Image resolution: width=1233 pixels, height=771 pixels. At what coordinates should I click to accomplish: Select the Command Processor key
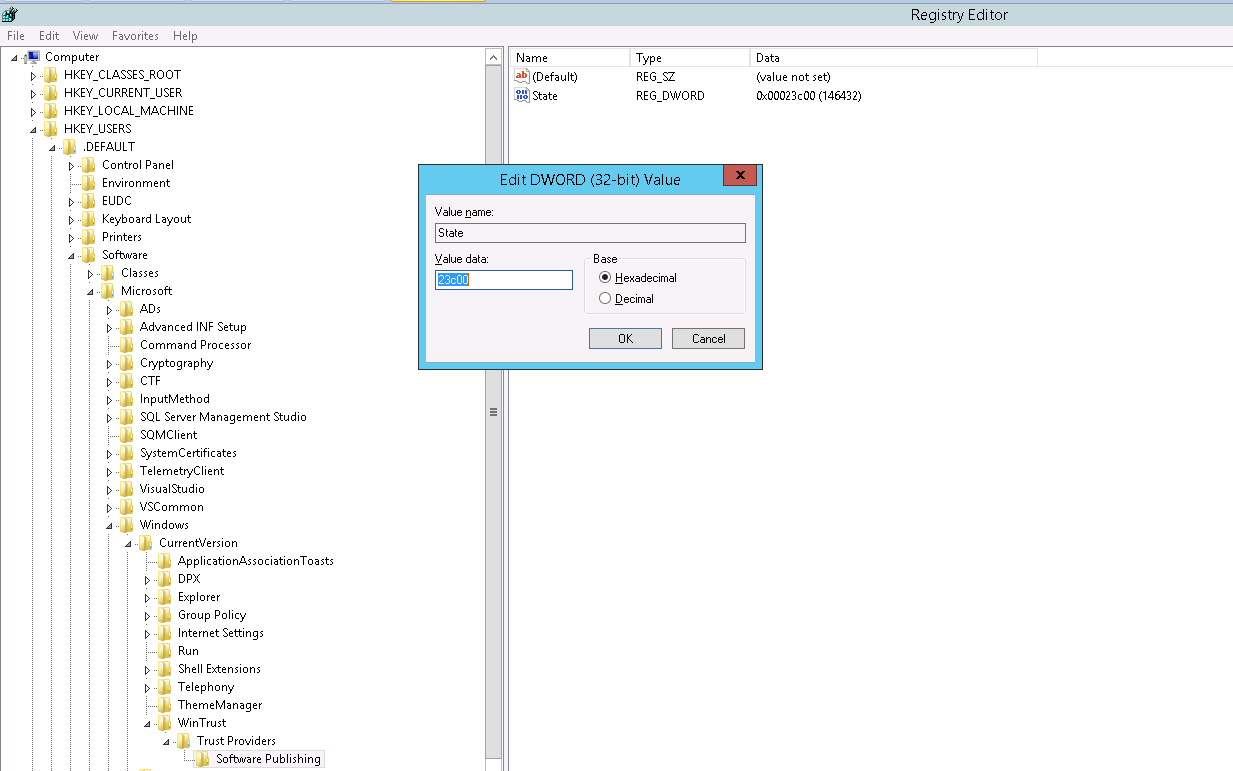[x=196, y=345]
